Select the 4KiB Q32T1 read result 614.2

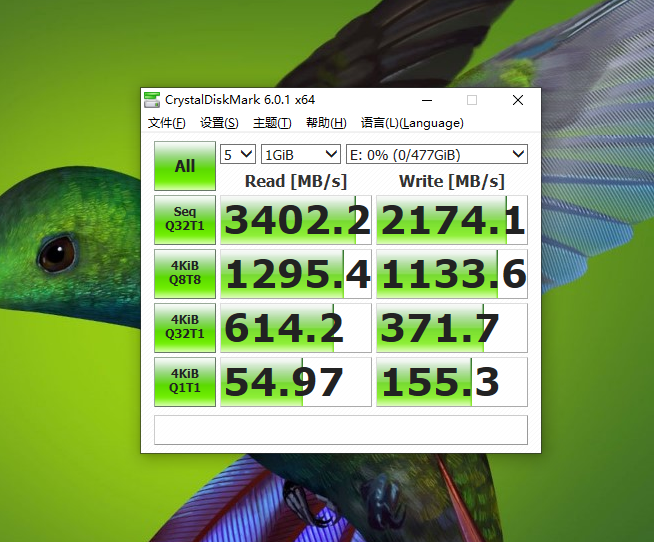pyautogui.click(x=296, y=328)
